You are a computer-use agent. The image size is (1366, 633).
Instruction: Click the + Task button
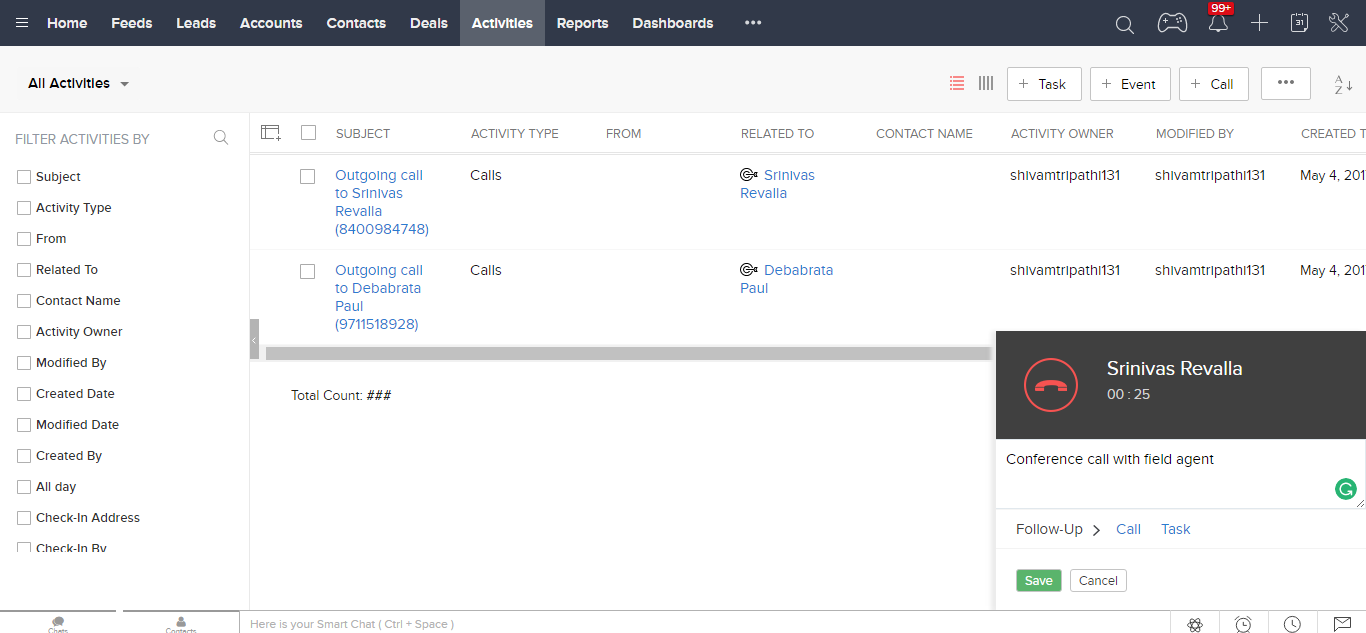pos(1044,84)
